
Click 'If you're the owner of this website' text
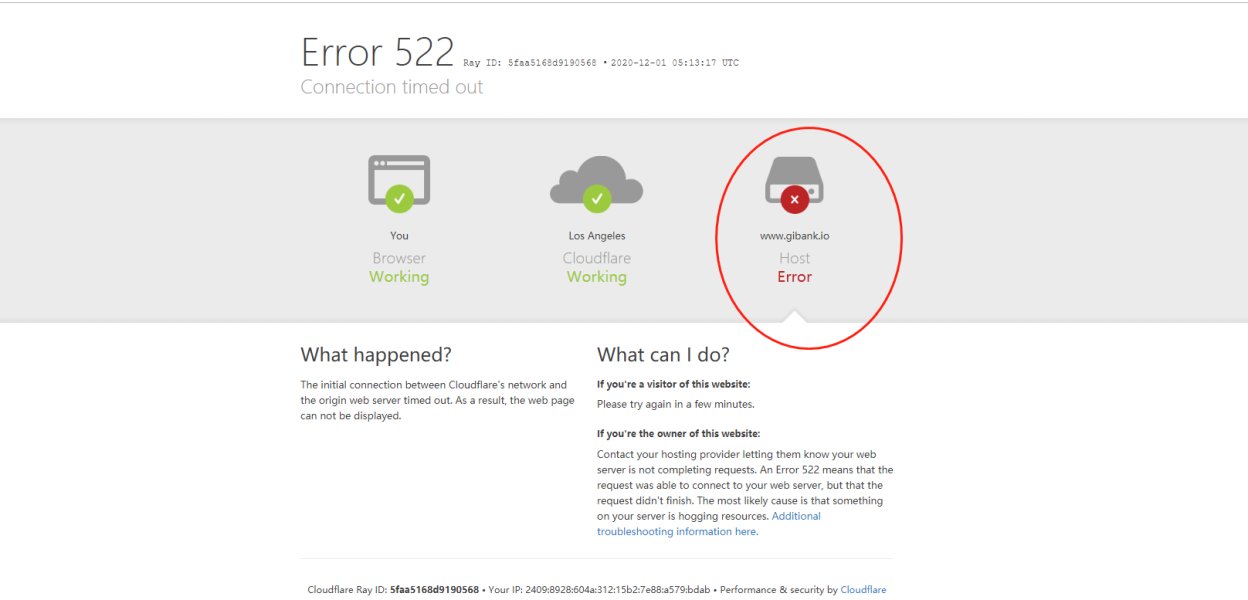click(x=678, y=434)
